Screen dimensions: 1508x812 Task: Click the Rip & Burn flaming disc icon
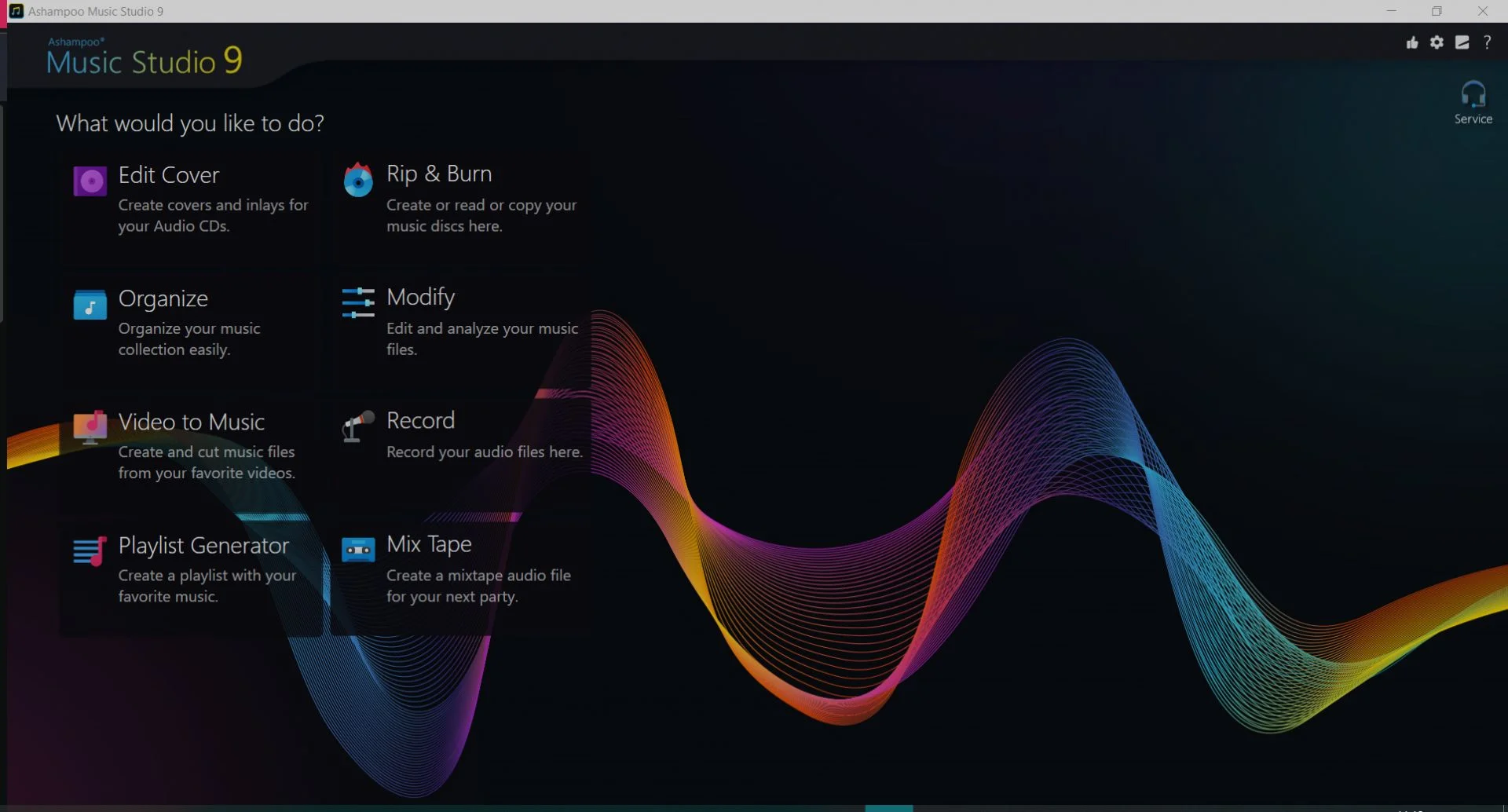(x=358, y=180)
